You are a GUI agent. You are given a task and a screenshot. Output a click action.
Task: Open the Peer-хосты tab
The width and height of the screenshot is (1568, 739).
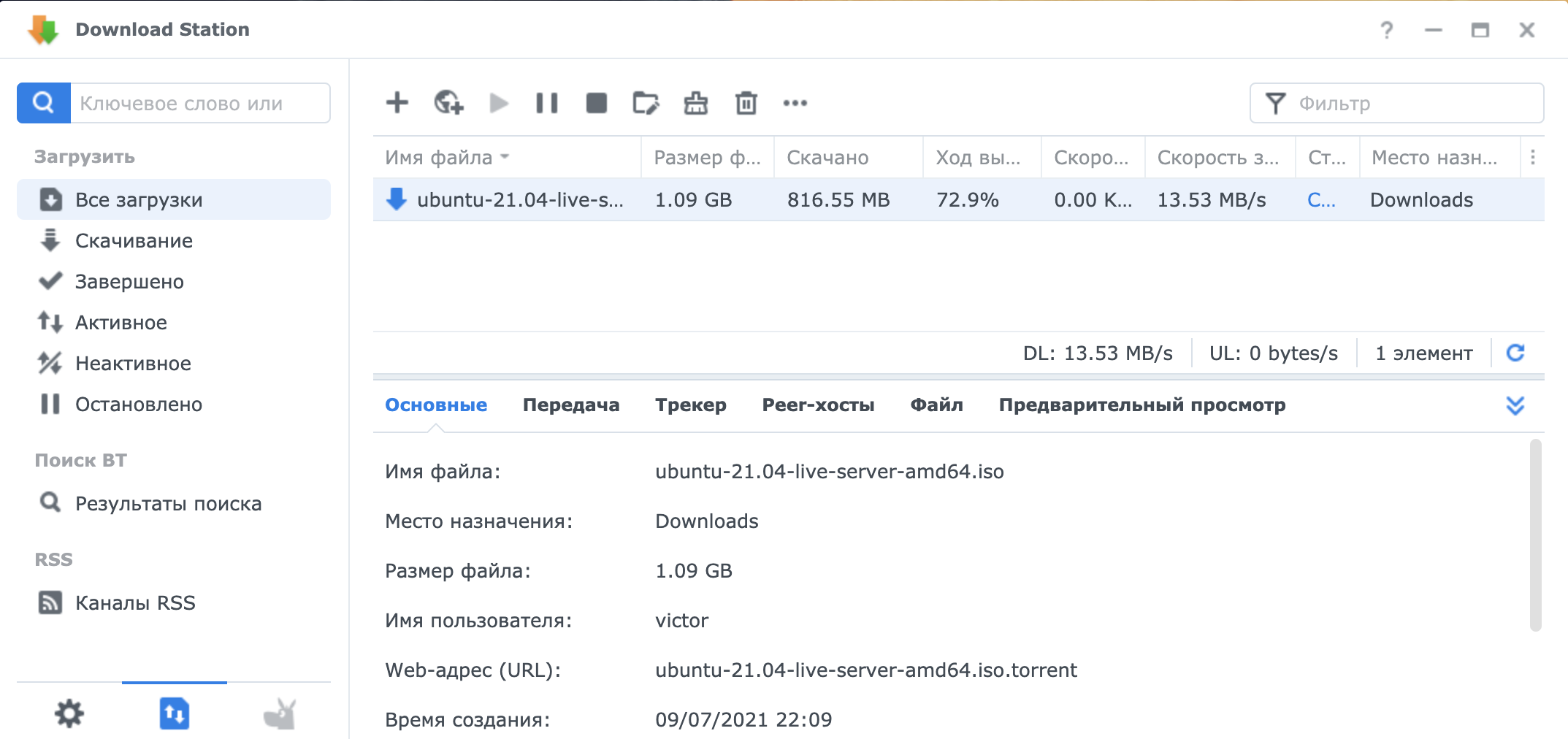(x=818, y=405)
